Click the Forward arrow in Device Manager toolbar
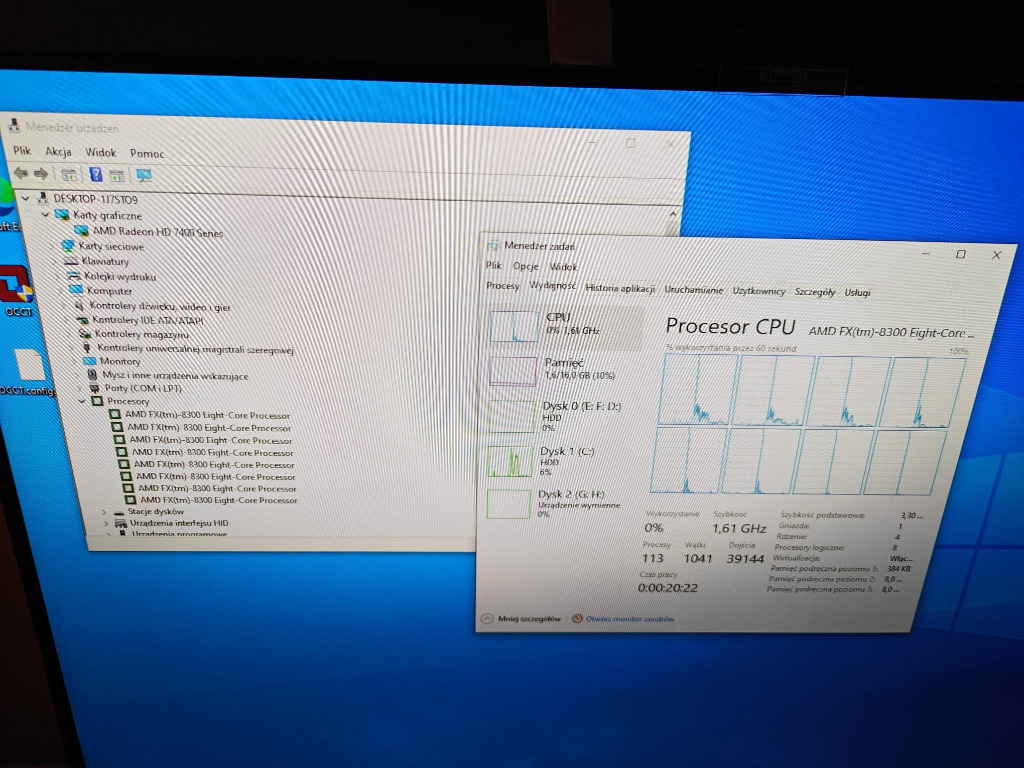 coord(41,174)
